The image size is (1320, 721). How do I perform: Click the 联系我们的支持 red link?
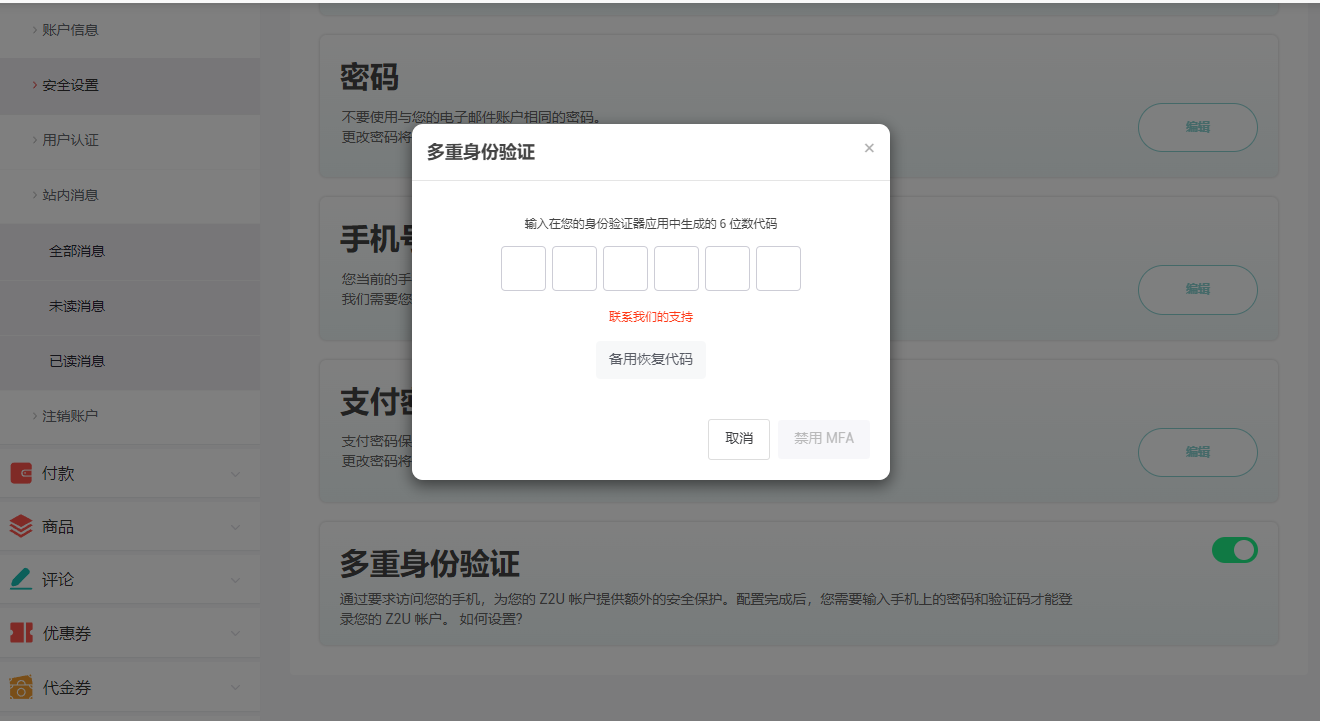[651, 317]
